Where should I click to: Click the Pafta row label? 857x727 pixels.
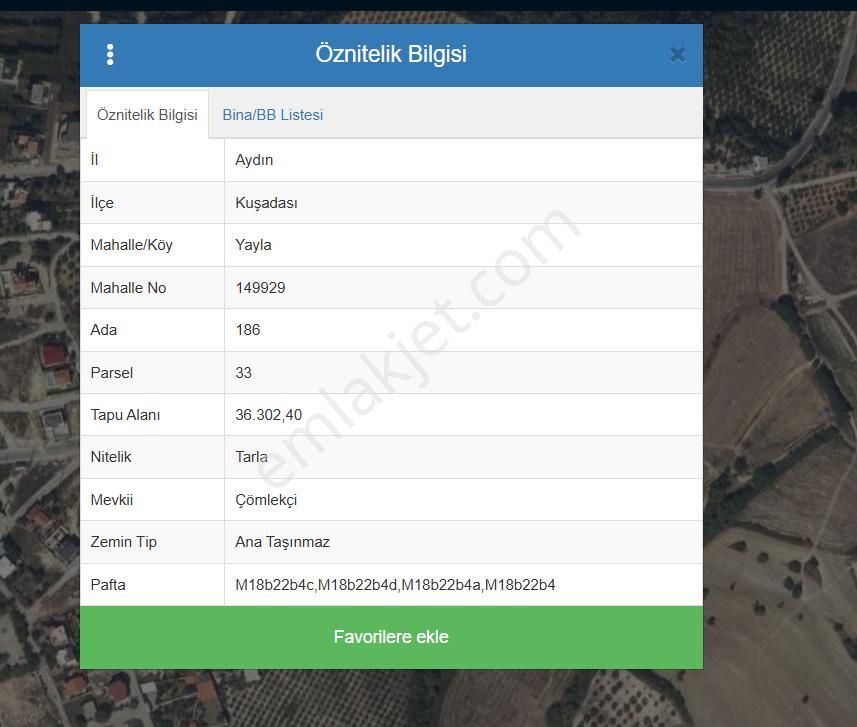[108, 585]
